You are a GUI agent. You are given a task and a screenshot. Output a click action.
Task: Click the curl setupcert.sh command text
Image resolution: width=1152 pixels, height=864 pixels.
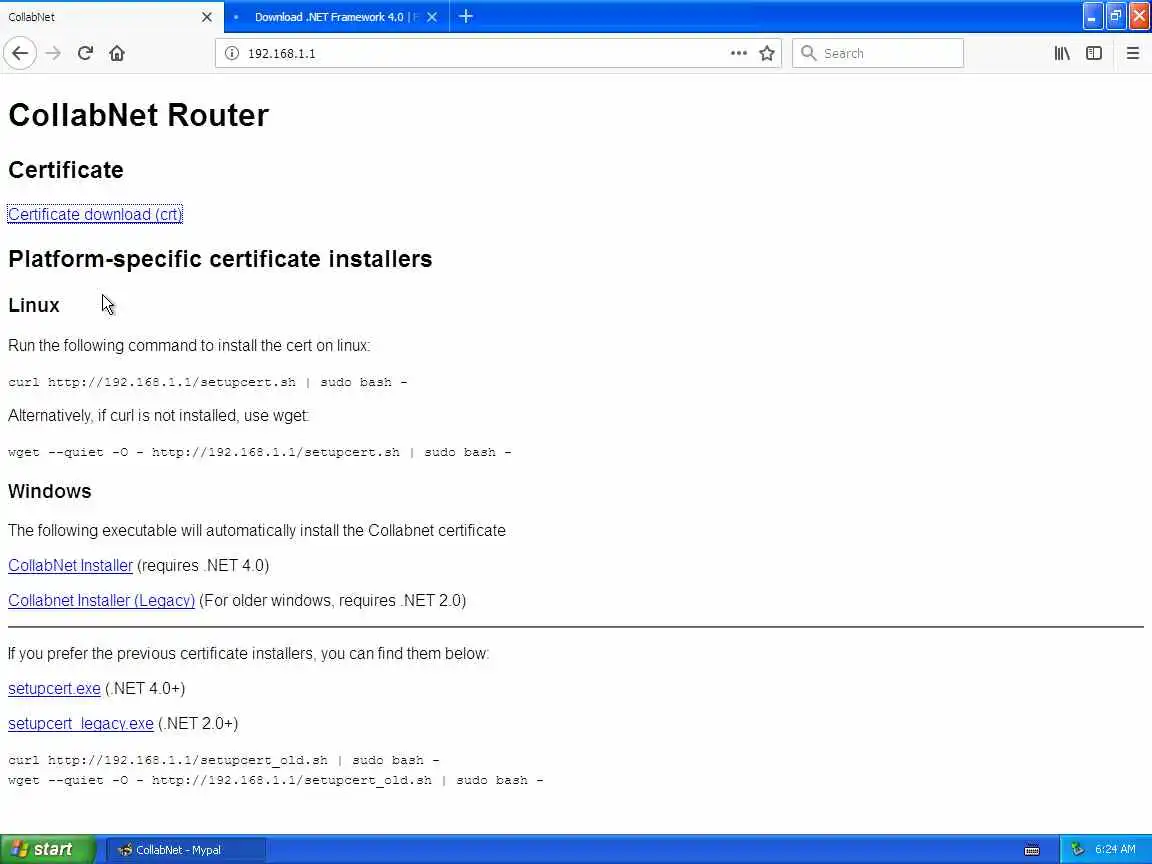pos(208,382)
